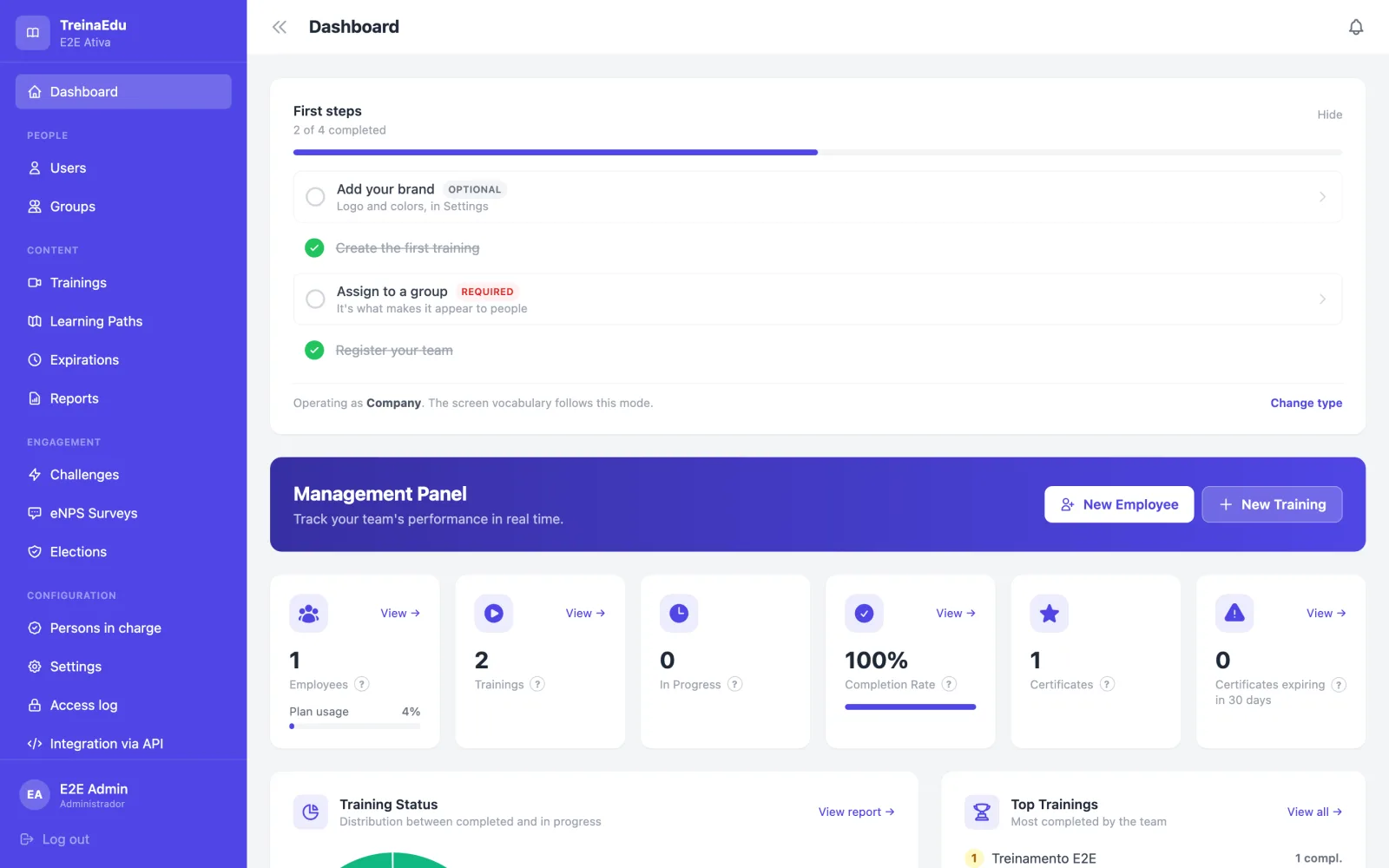This screenshot has width=1389, height=868.
Task: Toggle the Assign to a group step circle
Action: tap(316, 299)
